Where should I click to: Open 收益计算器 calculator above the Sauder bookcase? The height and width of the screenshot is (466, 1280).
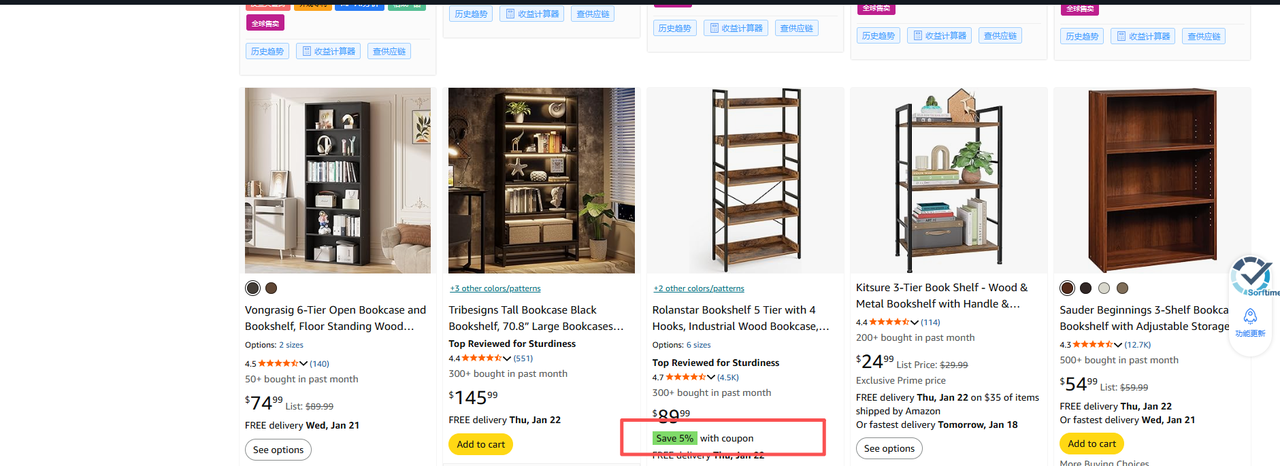pyautogui.click(x=1143, y=36)
